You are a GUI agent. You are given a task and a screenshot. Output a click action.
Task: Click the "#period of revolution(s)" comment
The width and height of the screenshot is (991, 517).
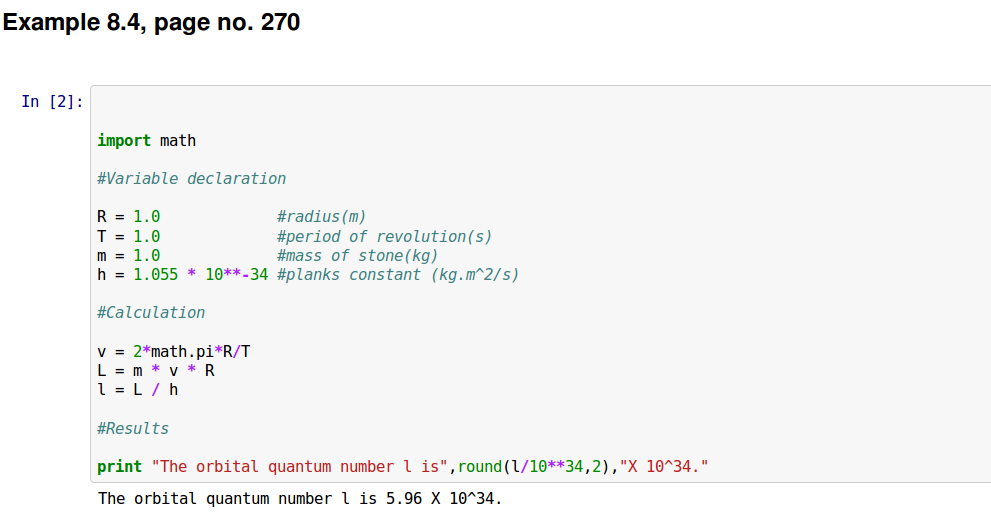tap(384, 236)
